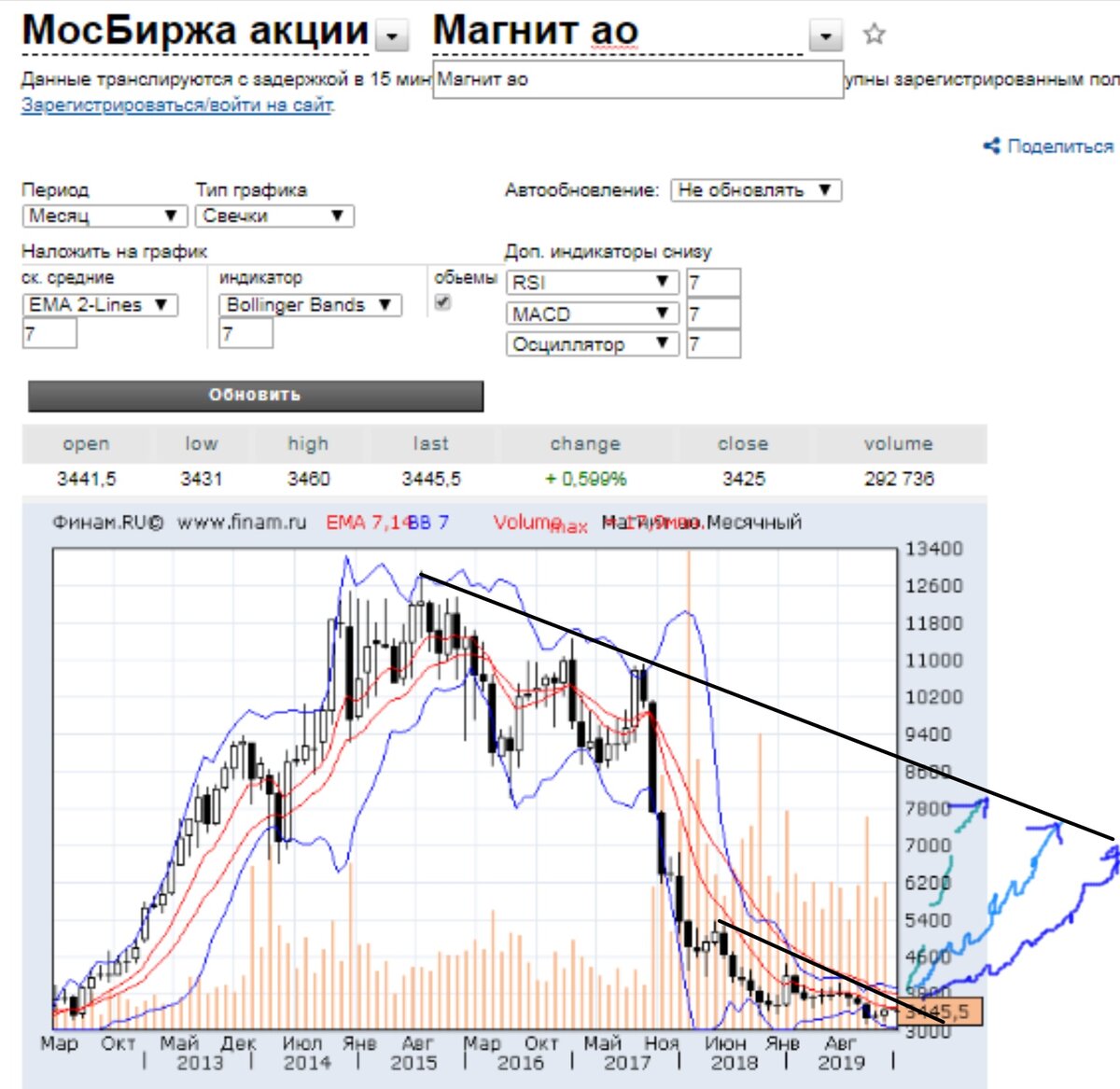Click the Обновить button

tap(256, 396)
